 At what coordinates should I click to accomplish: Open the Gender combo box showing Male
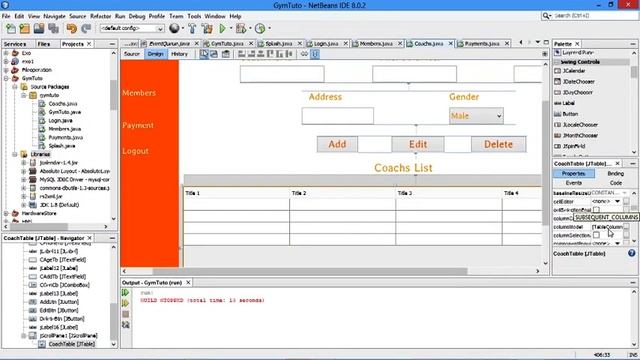[x=476, y=116]
